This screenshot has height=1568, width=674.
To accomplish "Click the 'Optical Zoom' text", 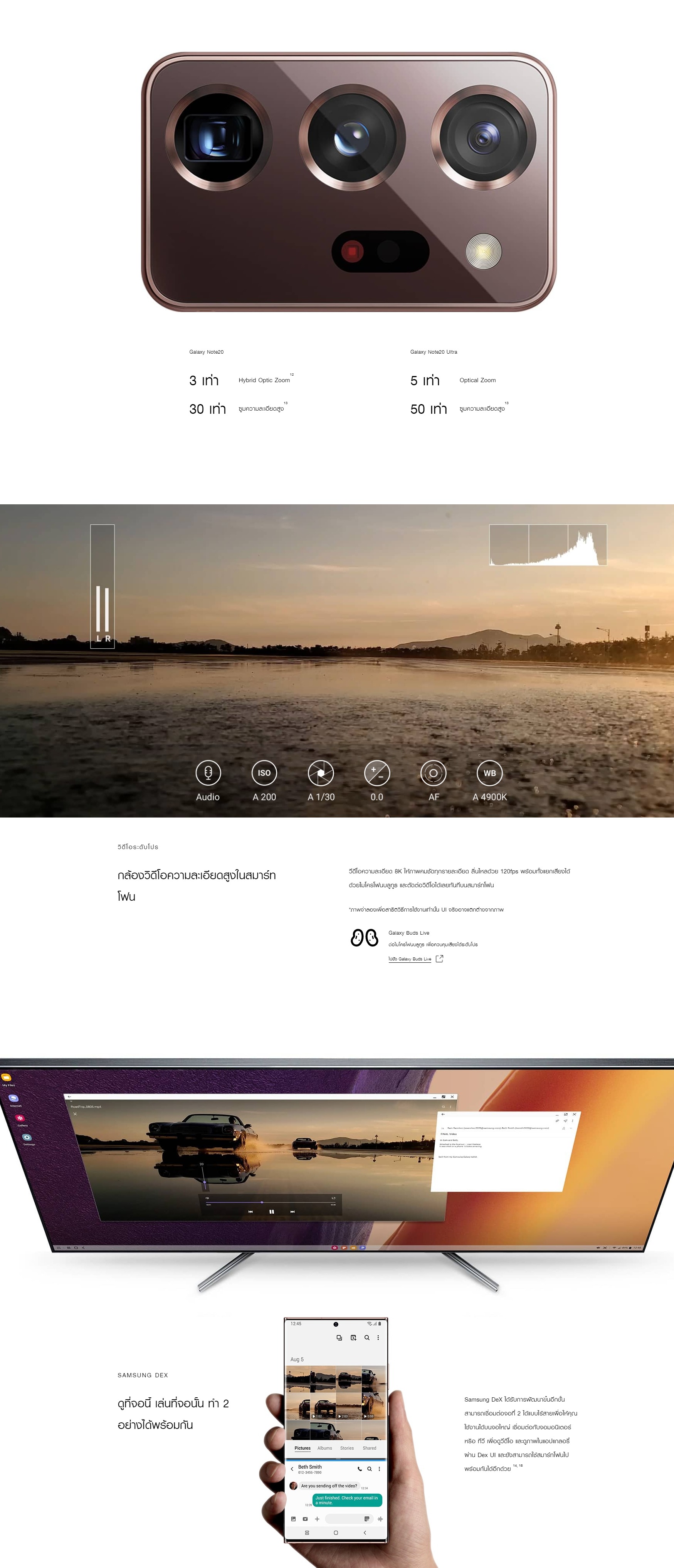I will click(477, 380).
